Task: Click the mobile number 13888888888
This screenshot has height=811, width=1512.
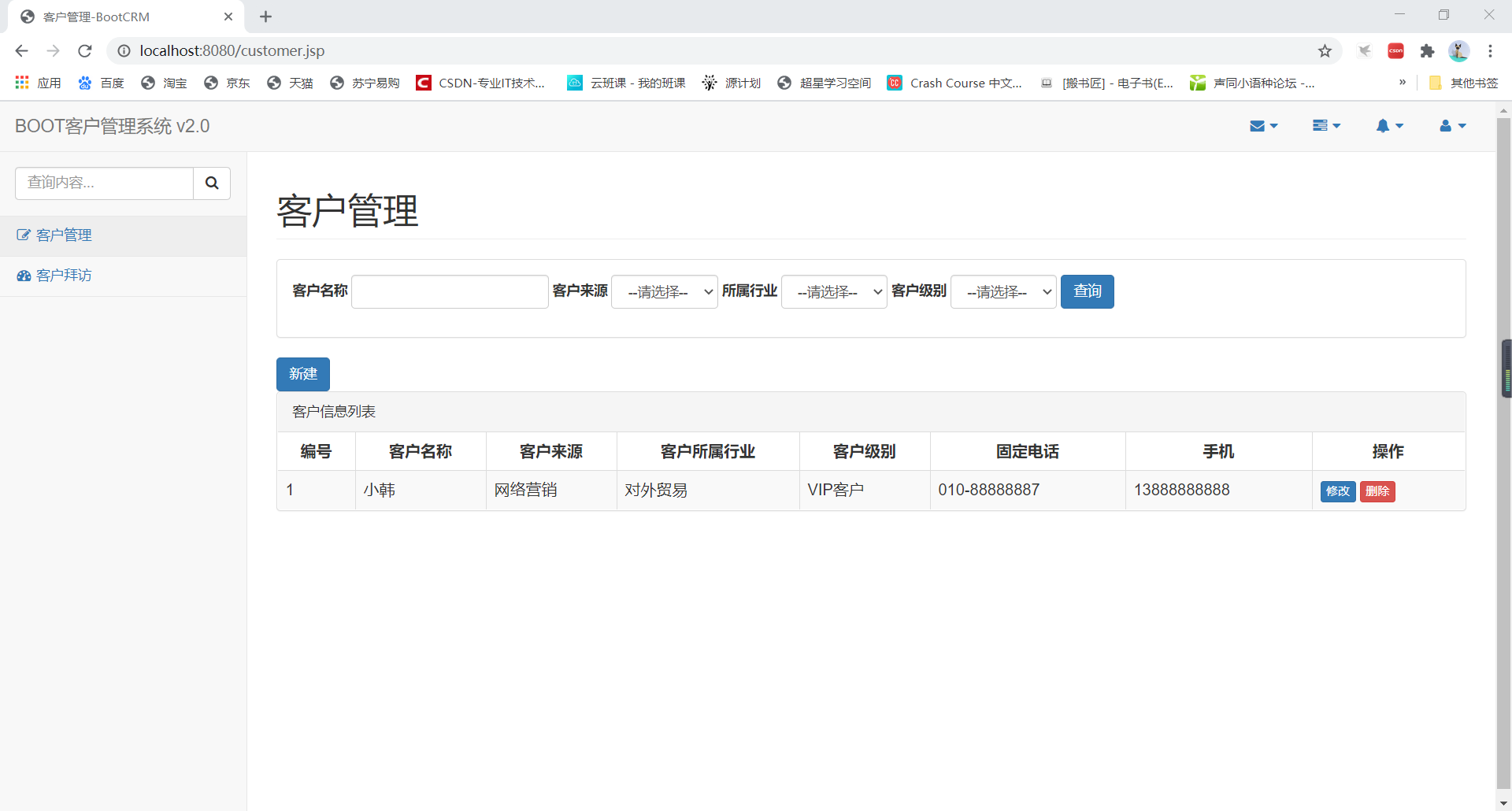Action: click(1181, 491)
